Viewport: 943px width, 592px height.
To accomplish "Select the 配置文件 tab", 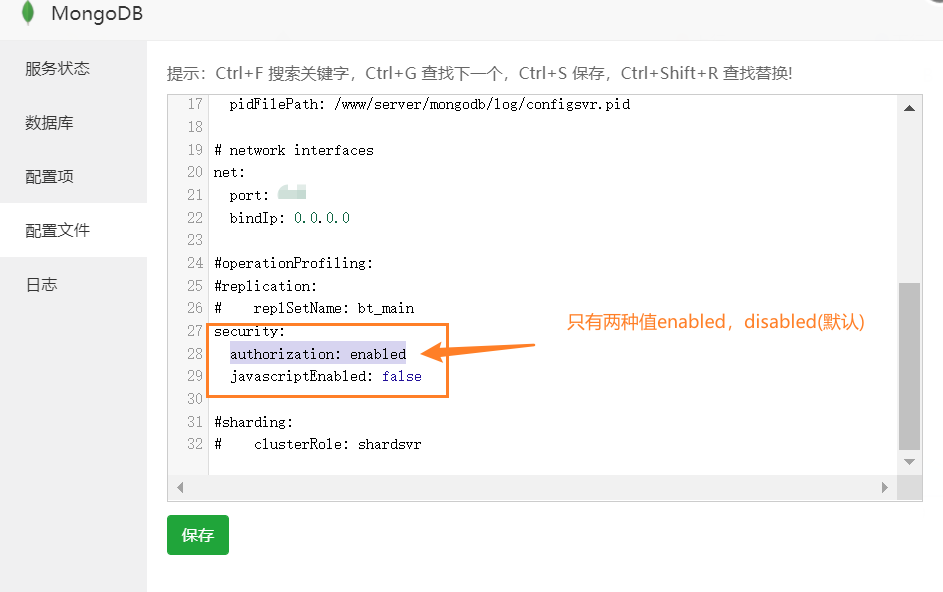I will 57,230.
